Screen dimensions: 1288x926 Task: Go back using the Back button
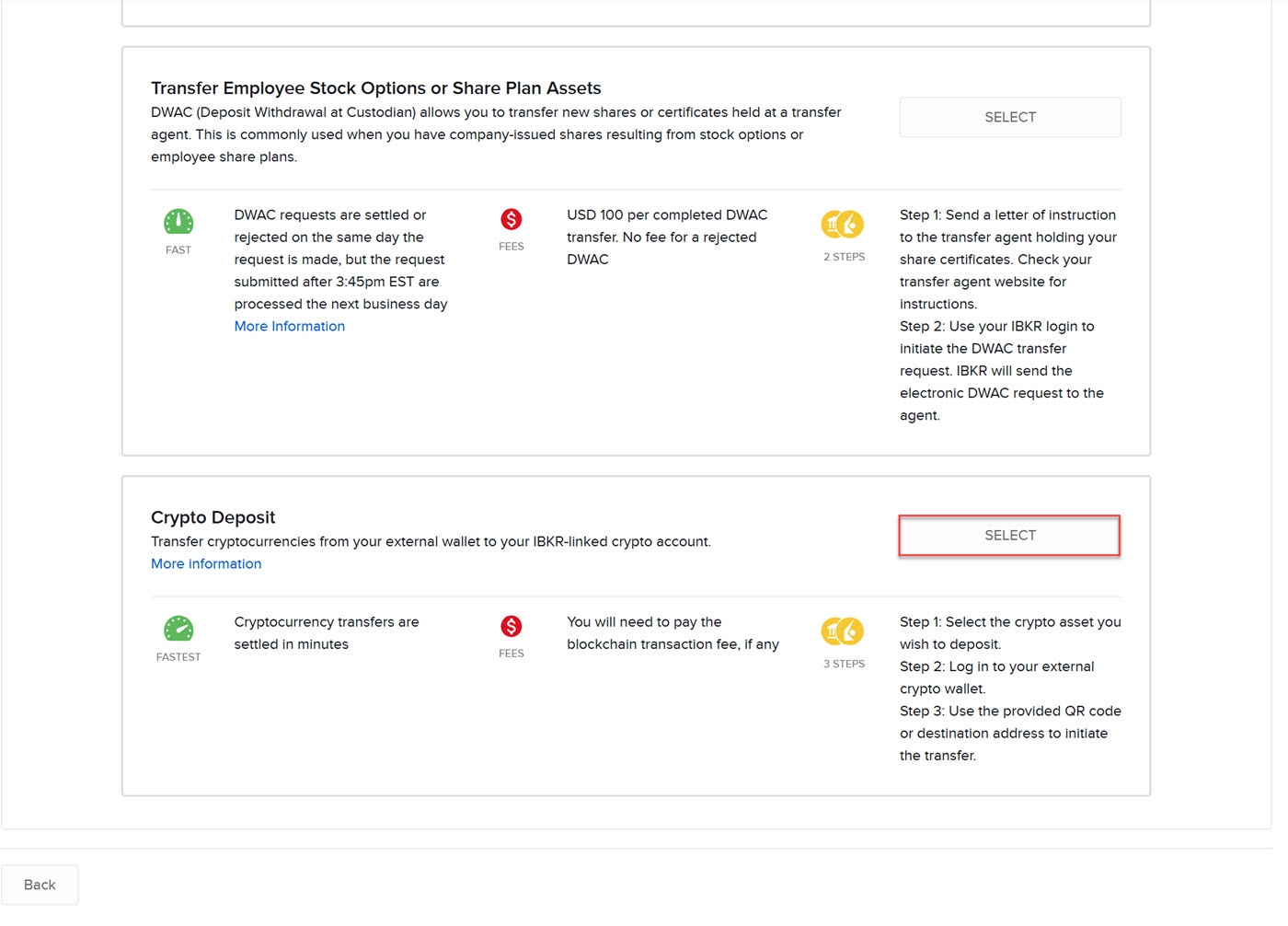coord(40,885)
